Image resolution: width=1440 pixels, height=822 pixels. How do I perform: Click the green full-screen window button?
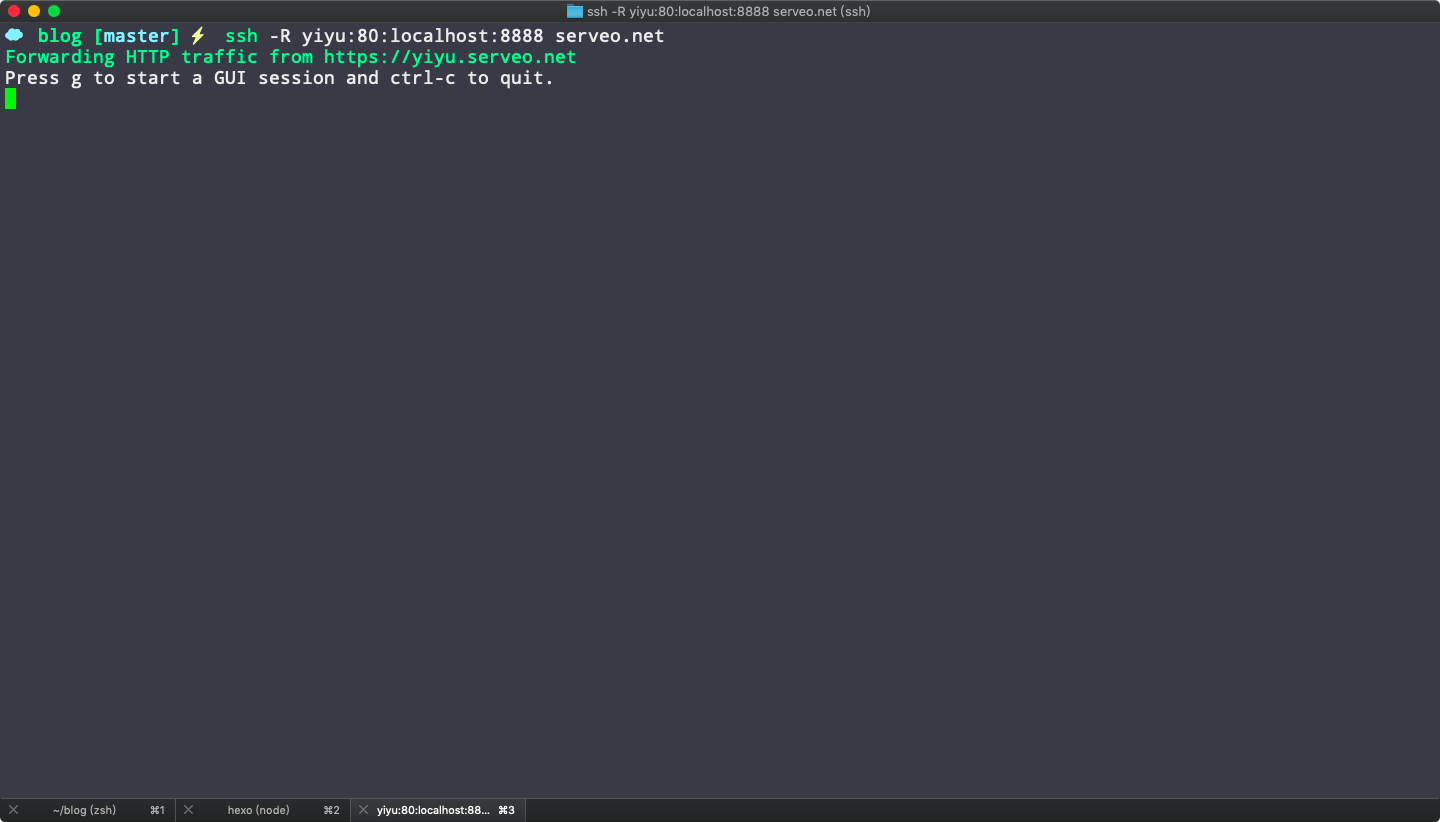tap(54, 11)
